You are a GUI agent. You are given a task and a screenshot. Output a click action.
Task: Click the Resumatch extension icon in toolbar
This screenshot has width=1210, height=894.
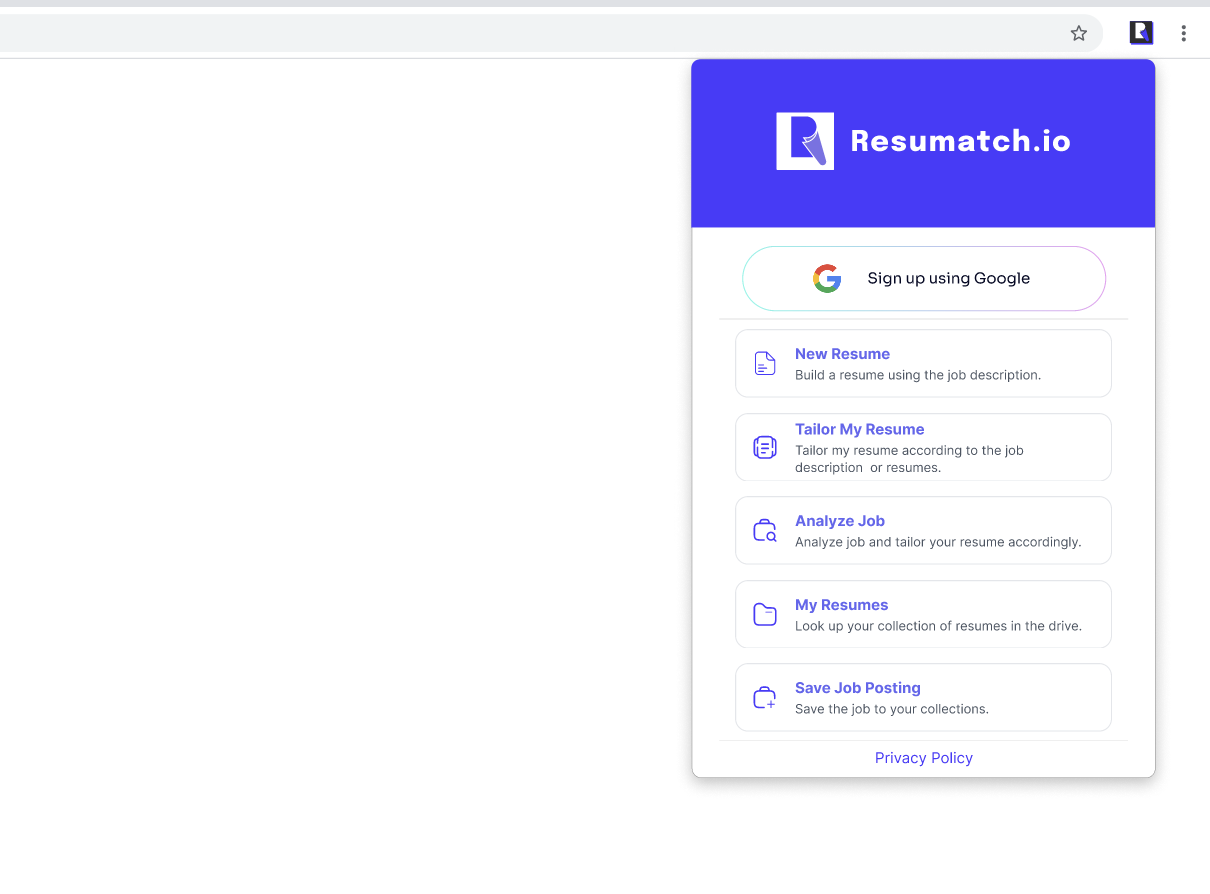(x=1141, y=33)
